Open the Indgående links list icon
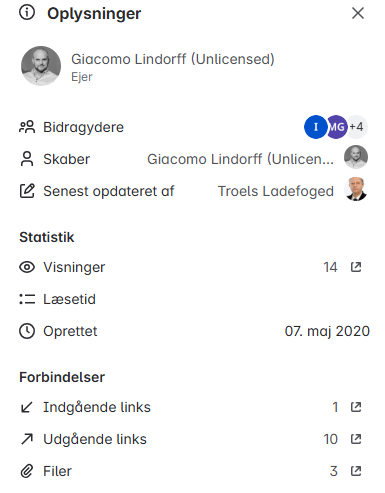 (356, 407)
